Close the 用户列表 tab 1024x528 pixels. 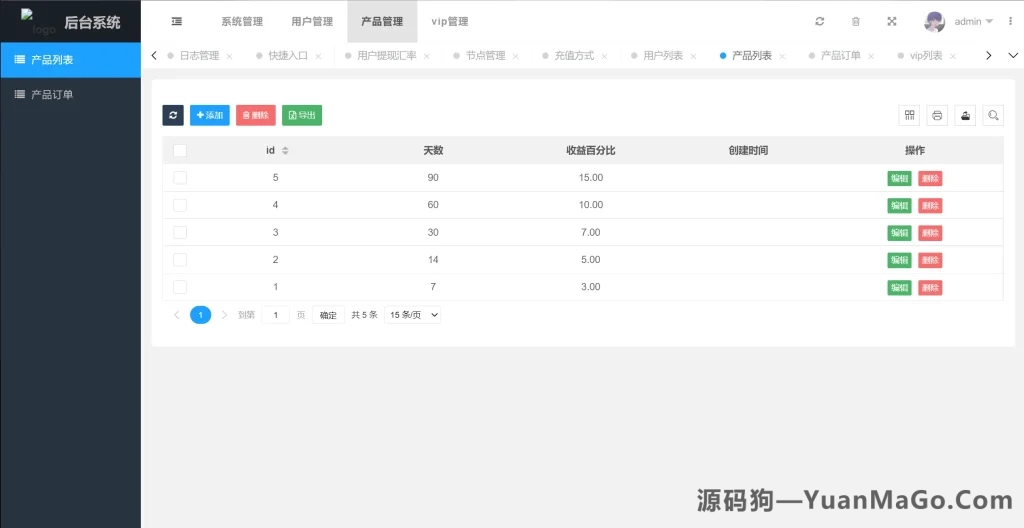click(x=693, y=56)
